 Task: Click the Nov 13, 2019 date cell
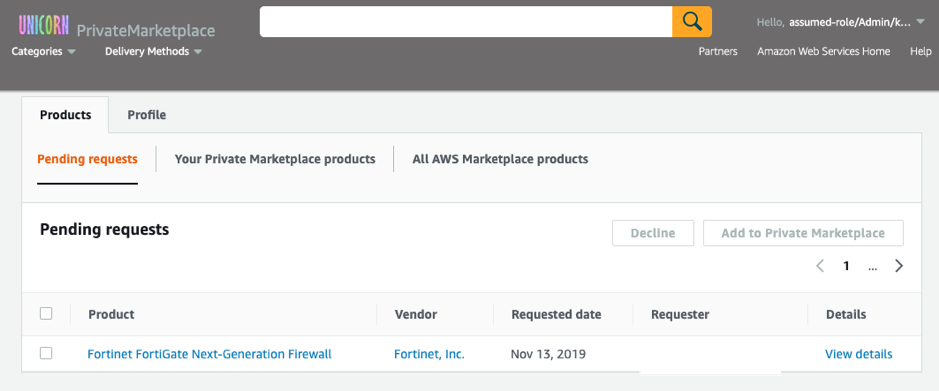click(548, 354)
